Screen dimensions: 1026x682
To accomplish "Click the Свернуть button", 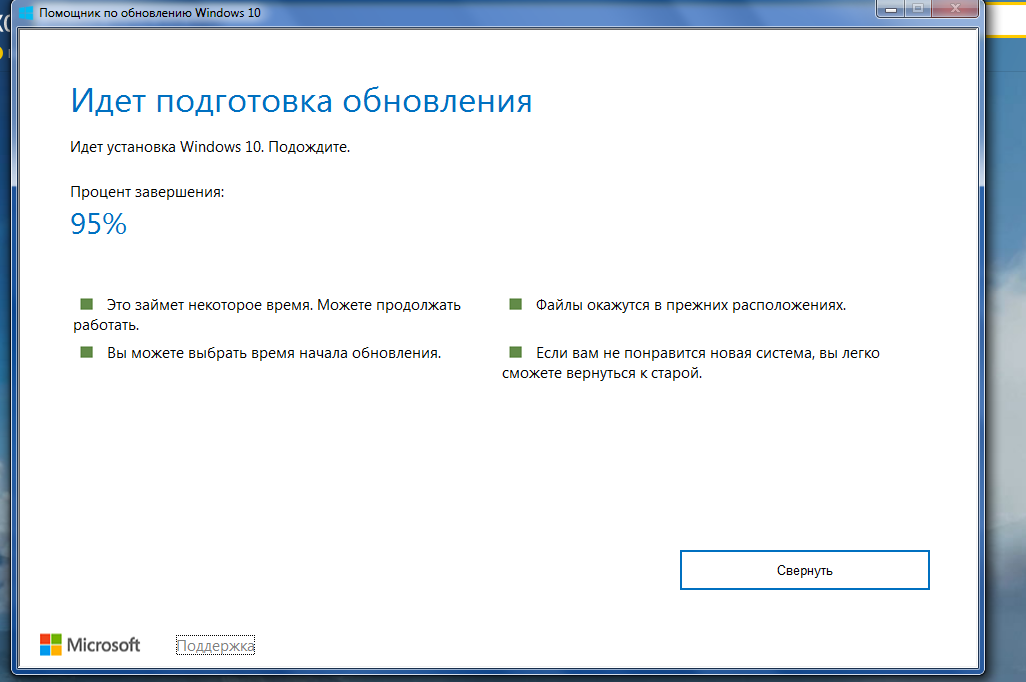I will coord(804,570).
